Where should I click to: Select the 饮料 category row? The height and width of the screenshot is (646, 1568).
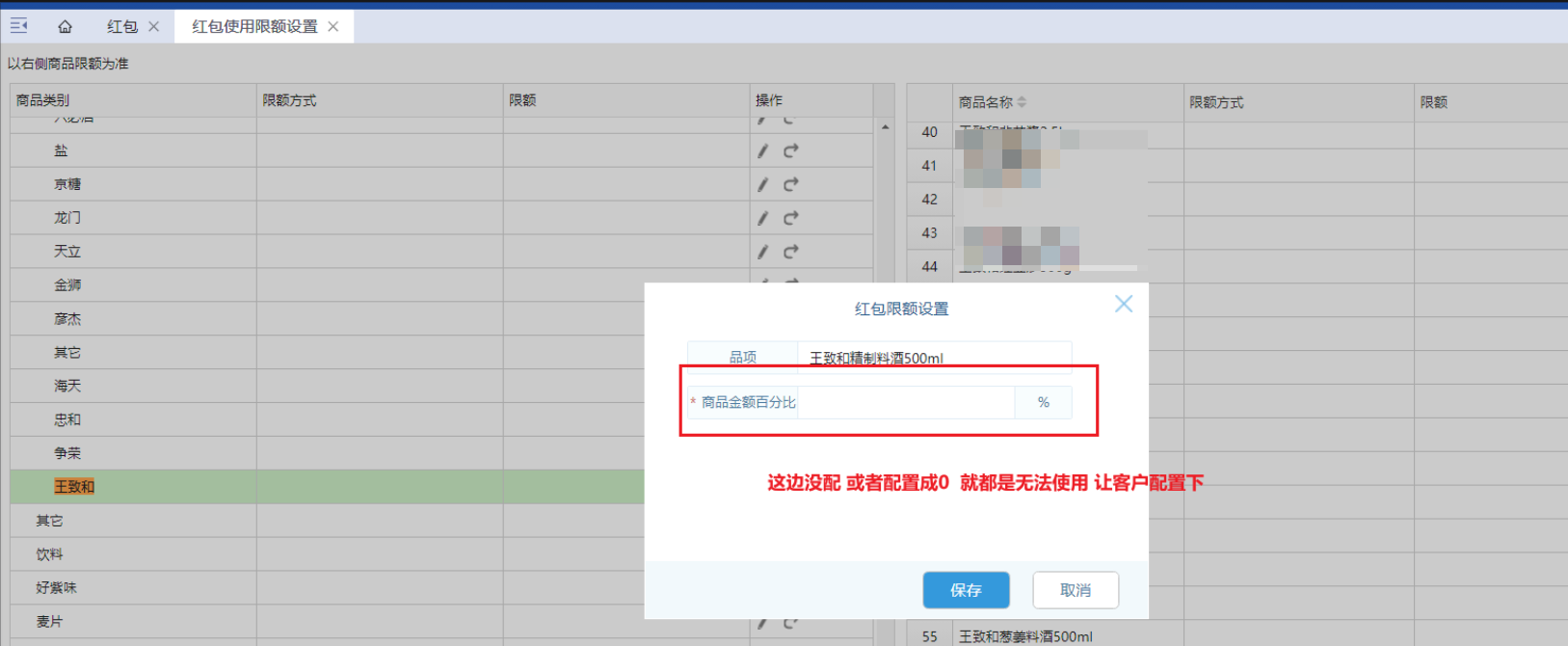click(x=50, y=554)
